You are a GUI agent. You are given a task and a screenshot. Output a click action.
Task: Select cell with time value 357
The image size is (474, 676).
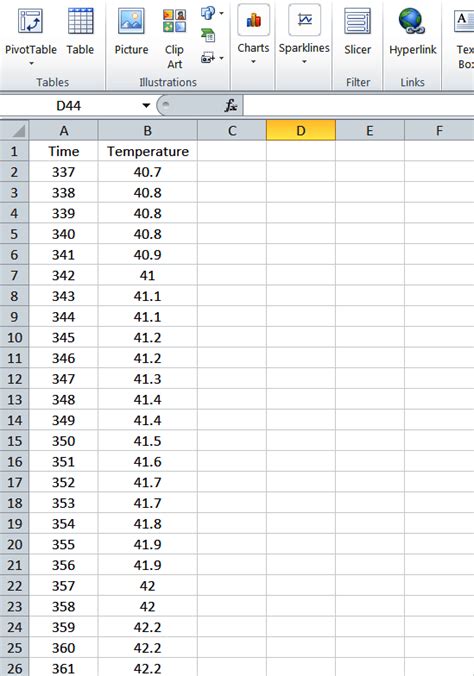64,586
